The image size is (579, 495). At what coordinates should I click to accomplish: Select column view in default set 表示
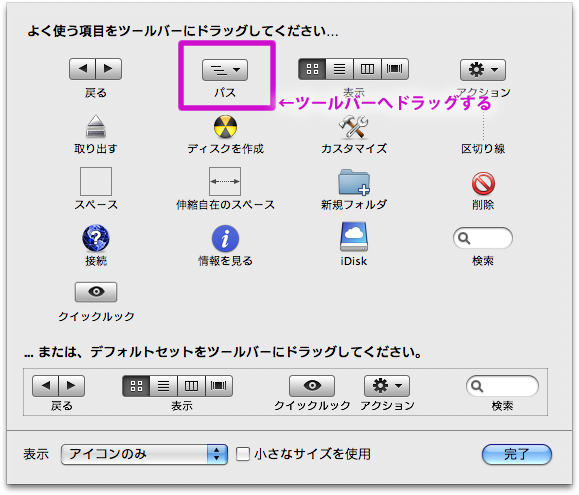(191, 386)
